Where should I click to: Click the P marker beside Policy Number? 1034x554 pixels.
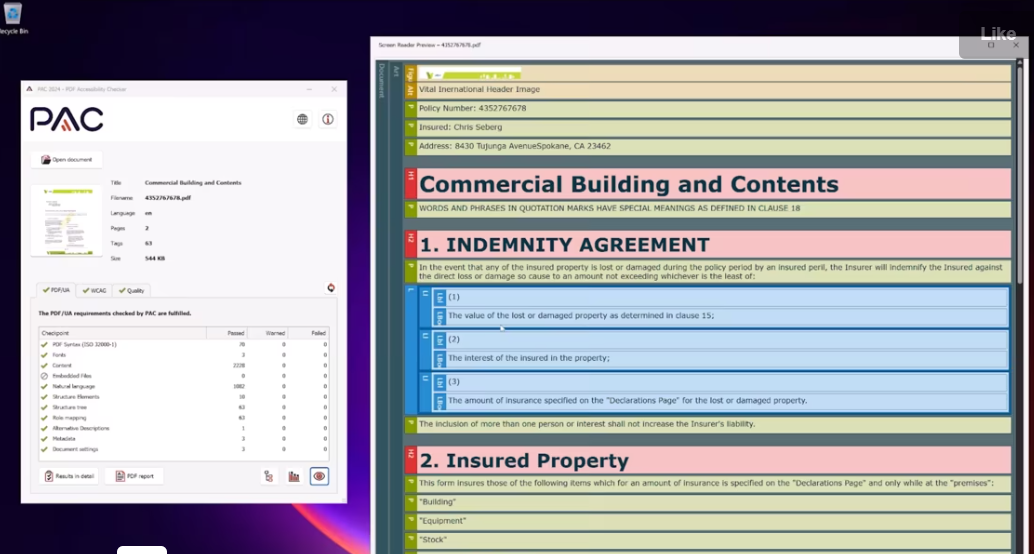pos(410,109)
